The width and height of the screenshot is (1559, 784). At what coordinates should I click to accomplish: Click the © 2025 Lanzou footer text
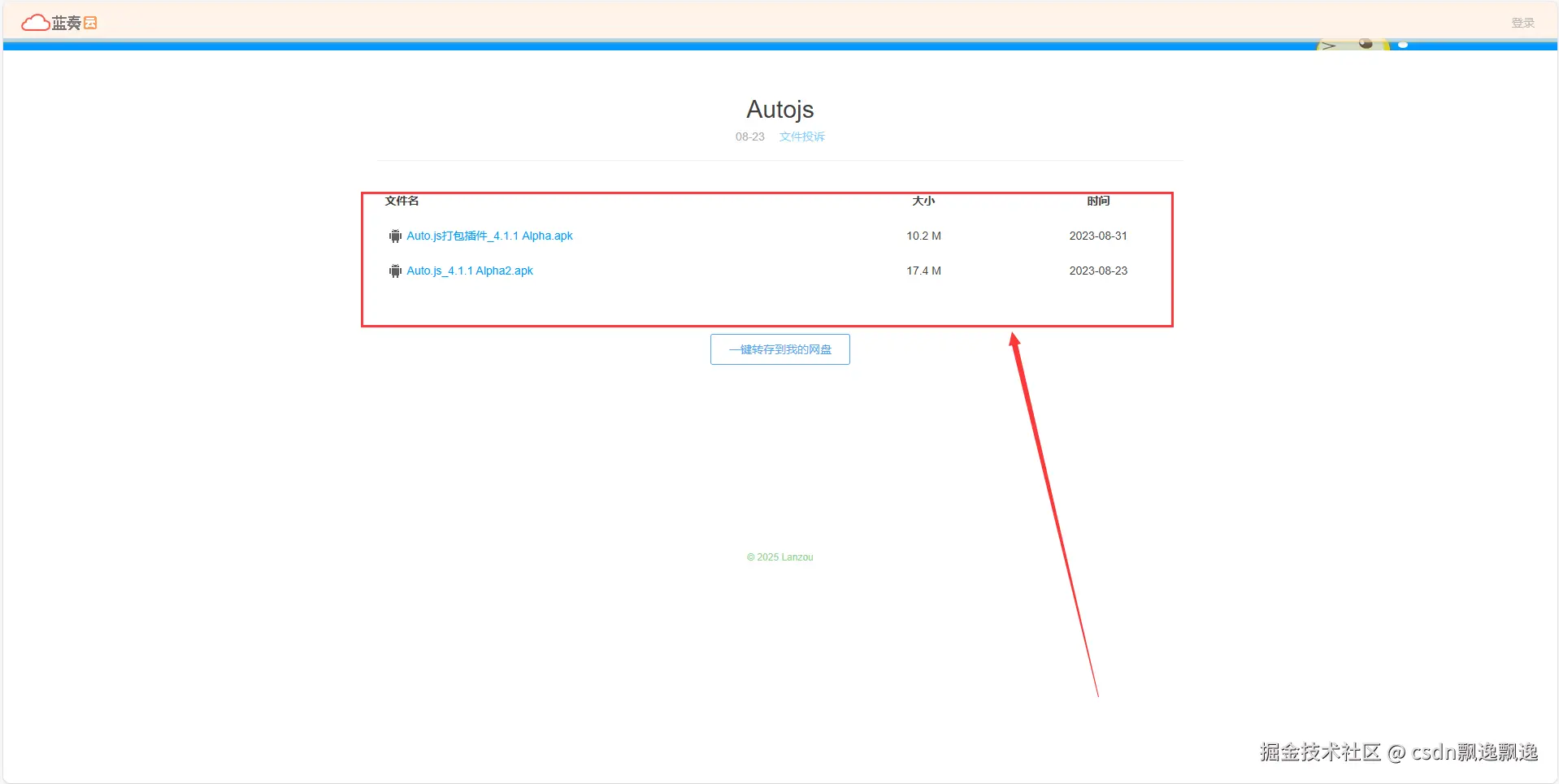click(x=780, y=557)
